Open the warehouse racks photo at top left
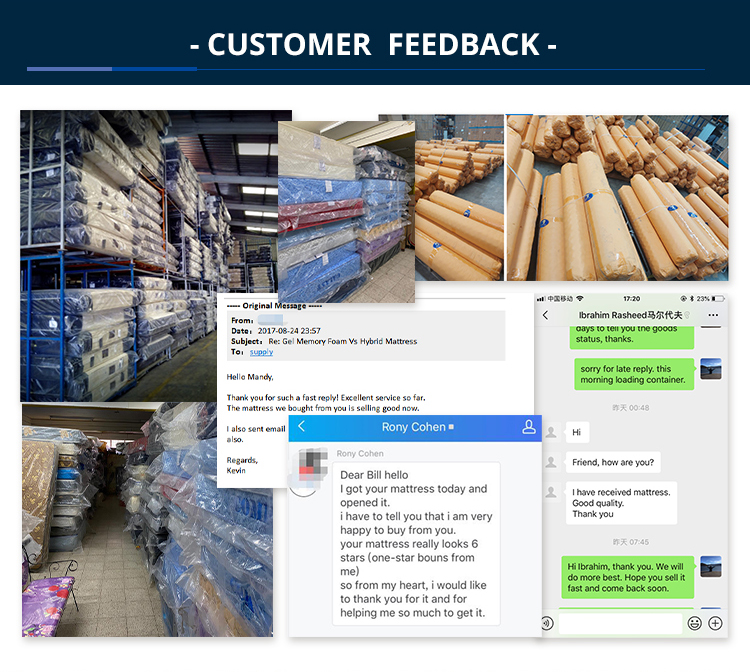 click(x=120, y=250)
